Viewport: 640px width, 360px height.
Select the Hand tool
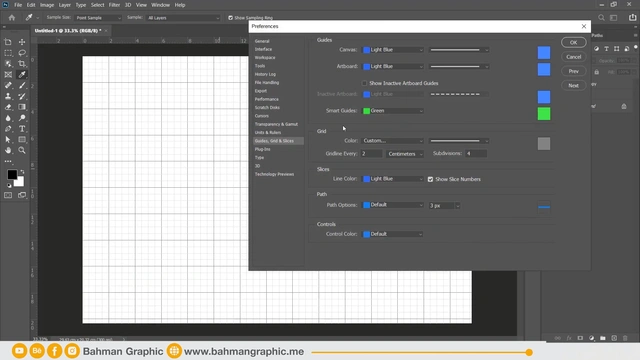[8, 151]
